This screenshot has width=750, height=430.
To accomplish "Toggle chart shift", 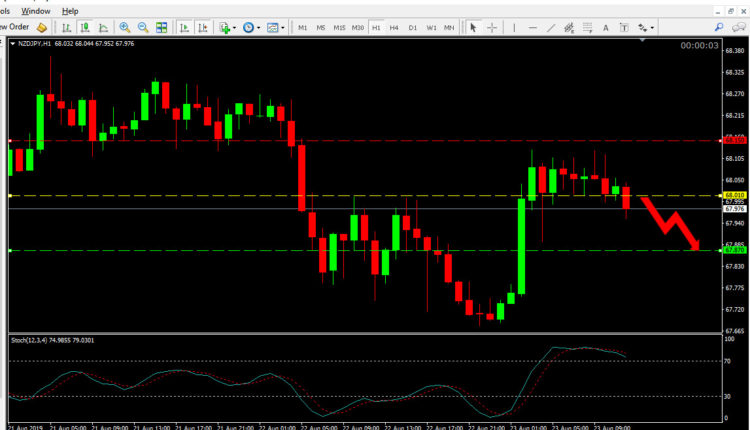I will pyautogui.click(x=203, y=28).
